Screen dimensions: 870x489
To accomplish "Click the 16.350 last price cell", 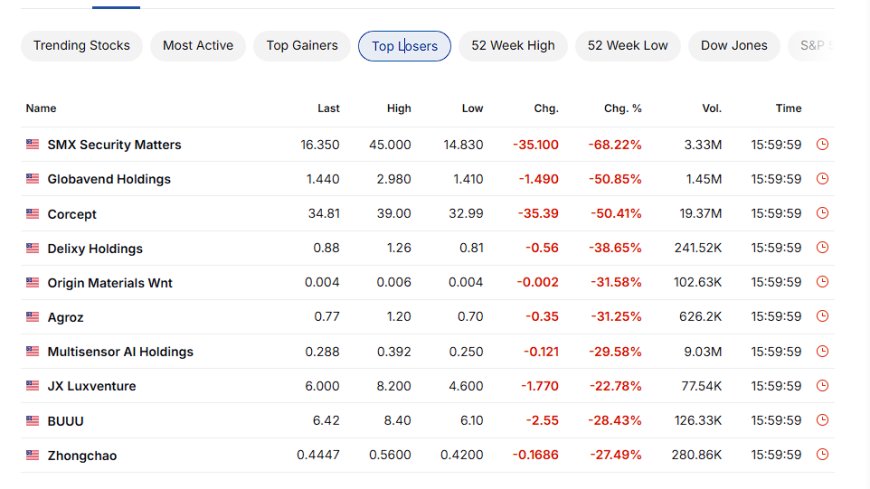I will point(320,145).
